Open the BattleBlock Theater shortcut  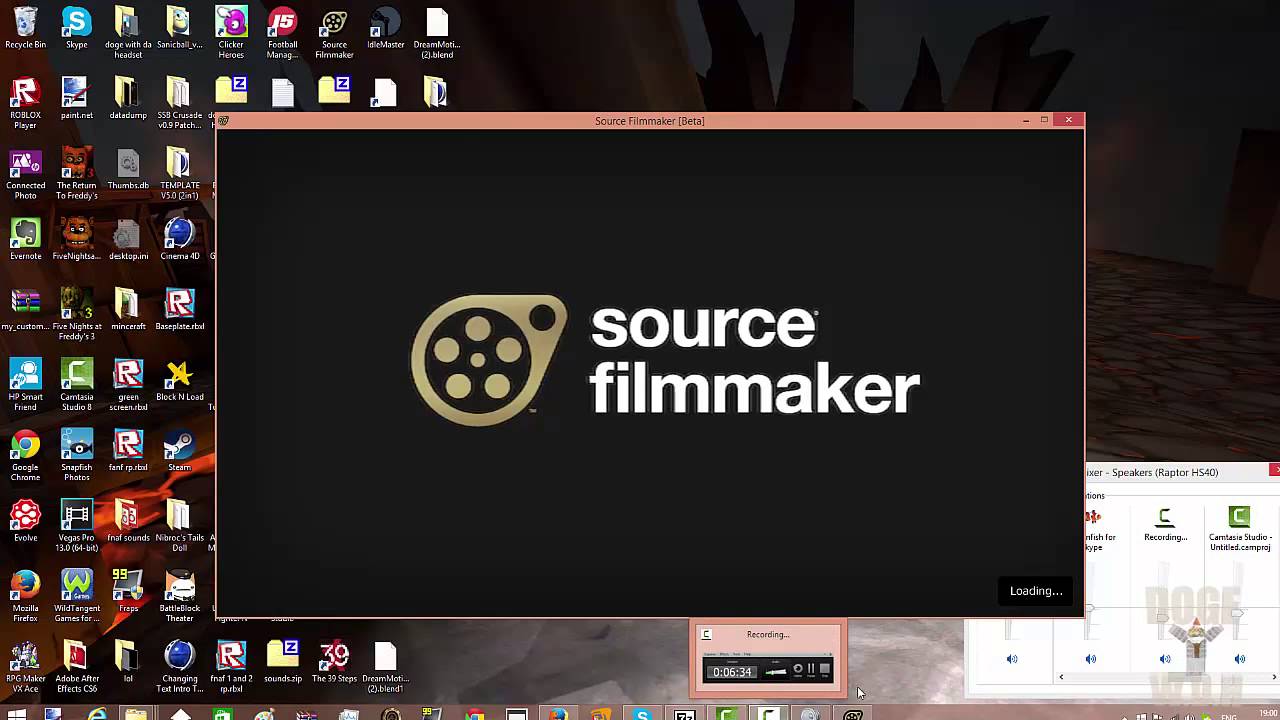click(x=179, y=596)
